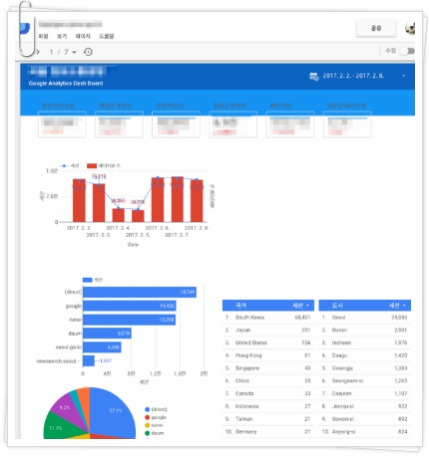Select the Seoul city row
Screen dimensions: 429x457
[x=365, y=317]
